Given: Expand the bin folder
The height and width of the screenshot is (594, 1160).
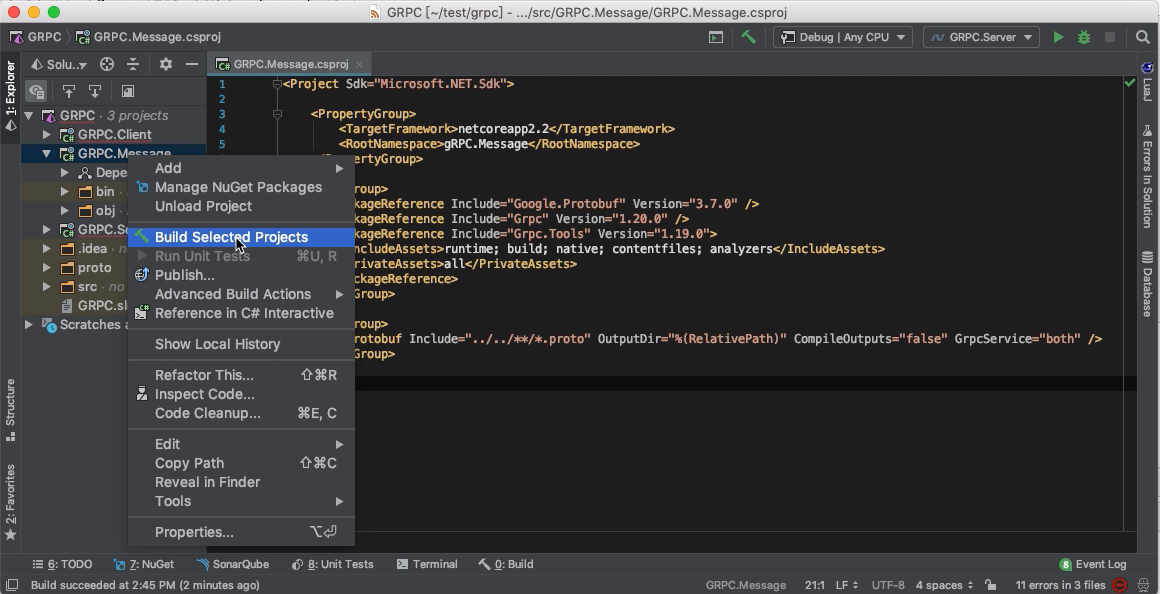Looking at the screenshot, I should click(65, 192).
